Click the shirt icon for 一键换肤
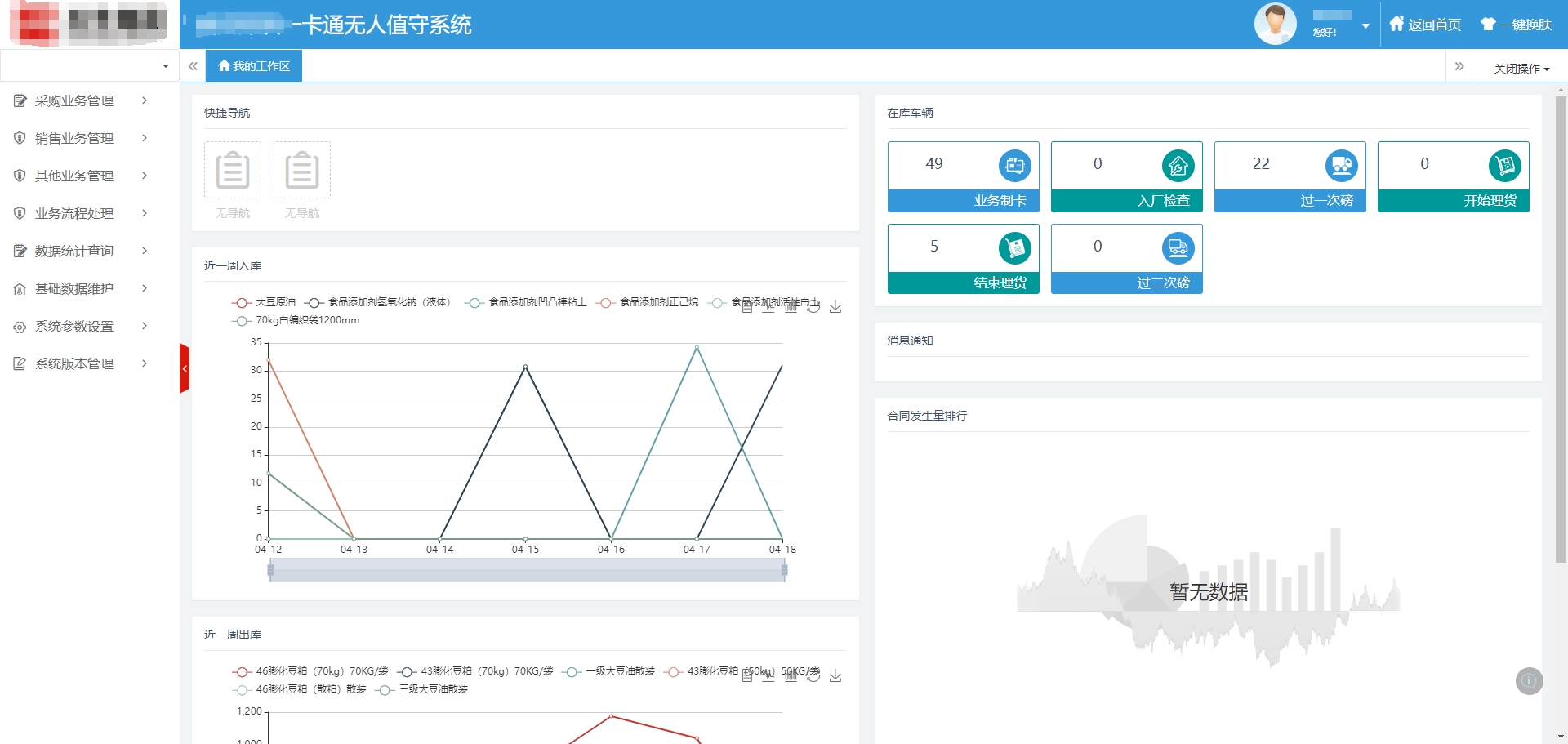Viewport: 1568px width, 744px height. click(1488, 24)
